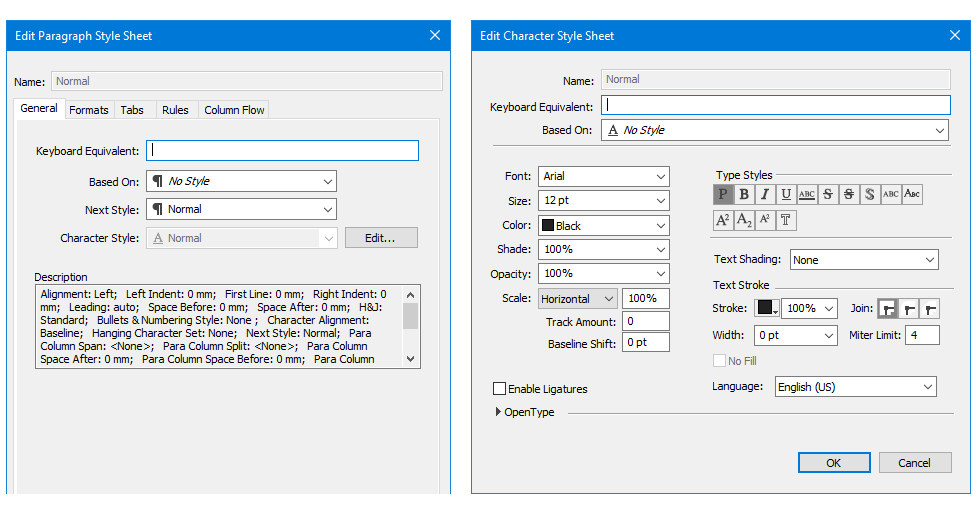Open the Shade 100% dropdown
The height and width of the screenshot is (514, 976).
point(604,250)
